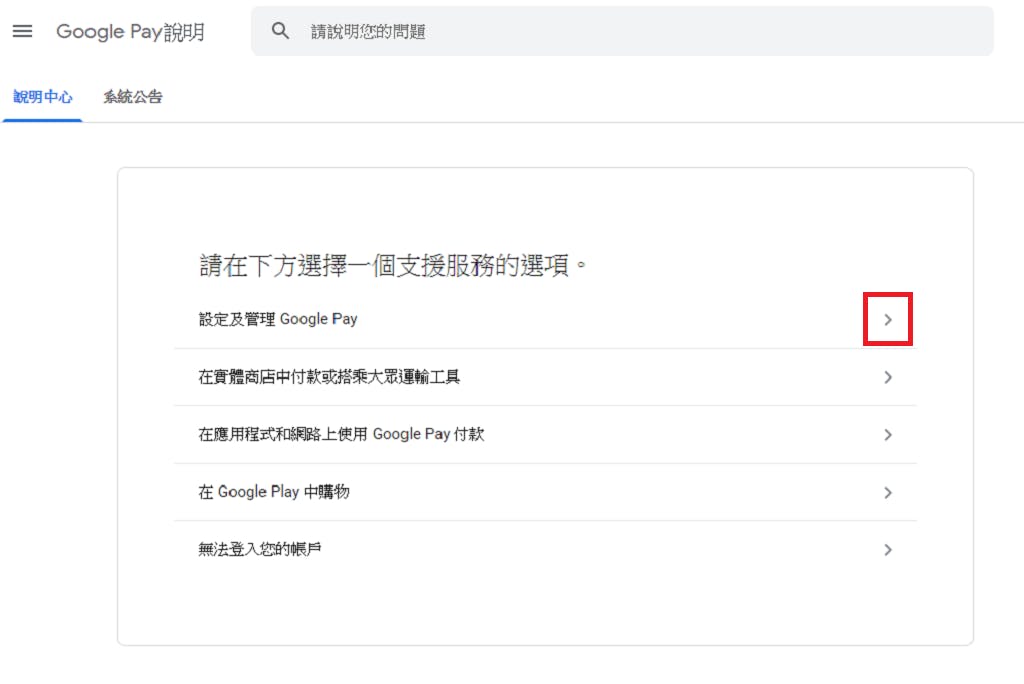Viewport: 1024px width, 684px height.
Task: Open 在應用程式和網路上使用 Google Pay 付款
Action: (x=545, y=434)
